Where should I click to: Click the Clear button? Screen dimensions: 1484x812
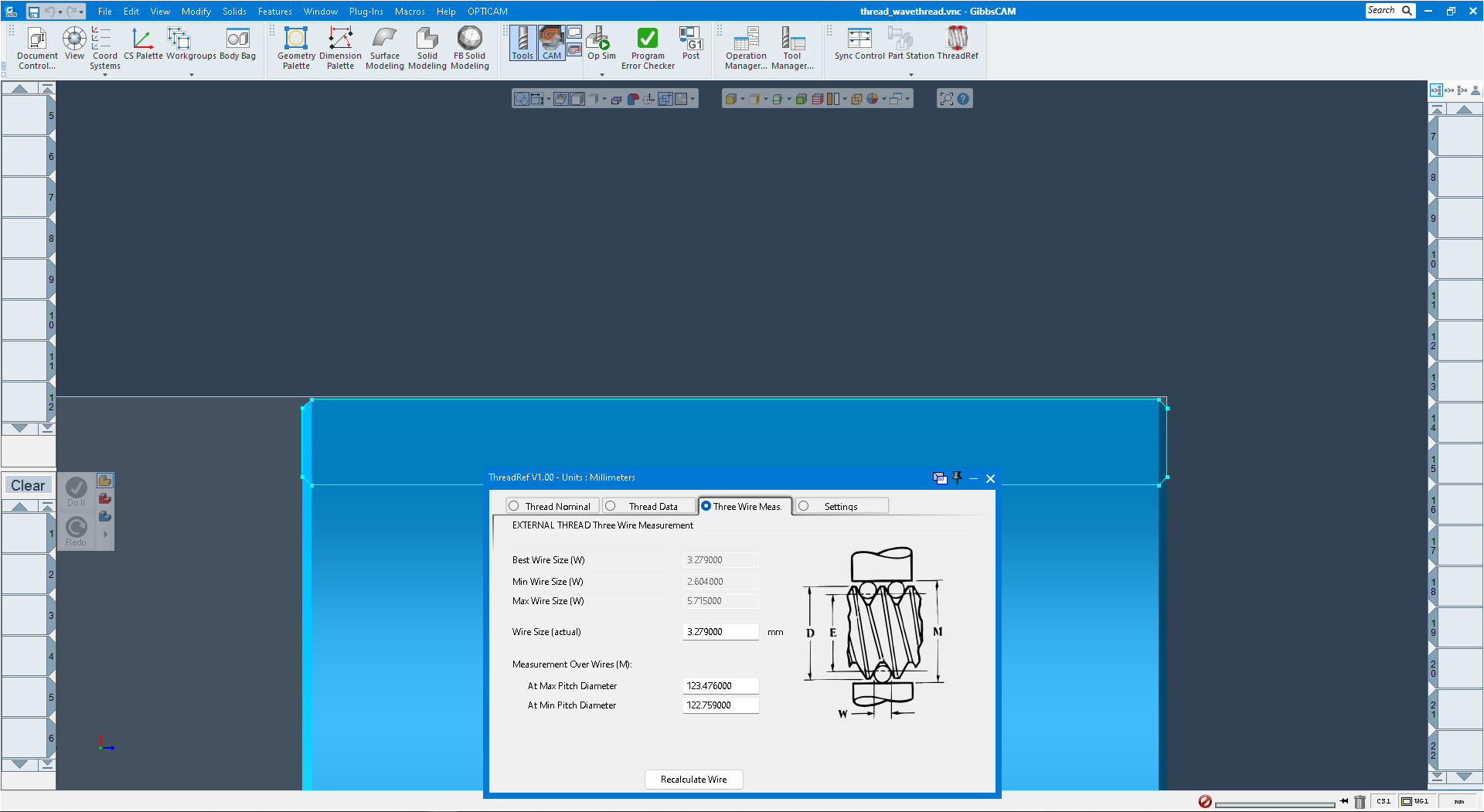[28, 484]
